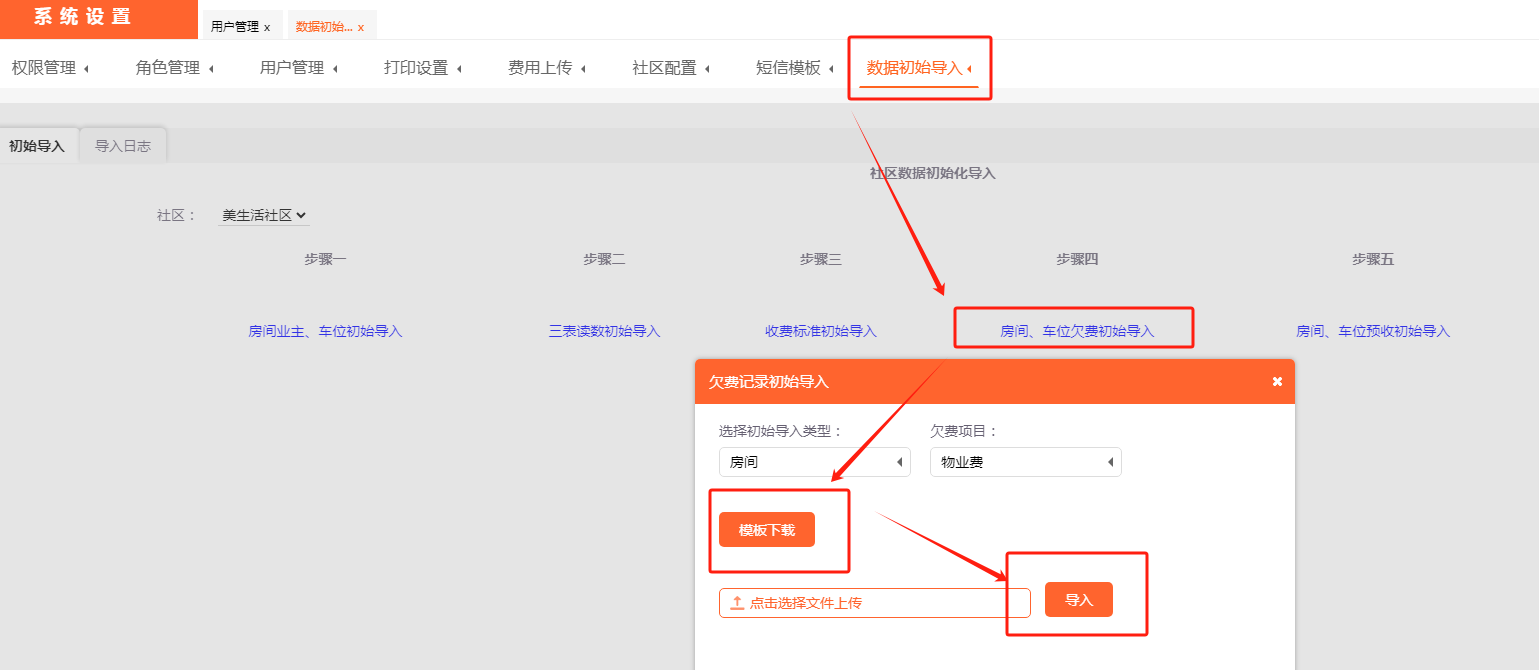Close the 欠费记录初始导入 dialog
1539x670 pixels.
coord(1276,382)
